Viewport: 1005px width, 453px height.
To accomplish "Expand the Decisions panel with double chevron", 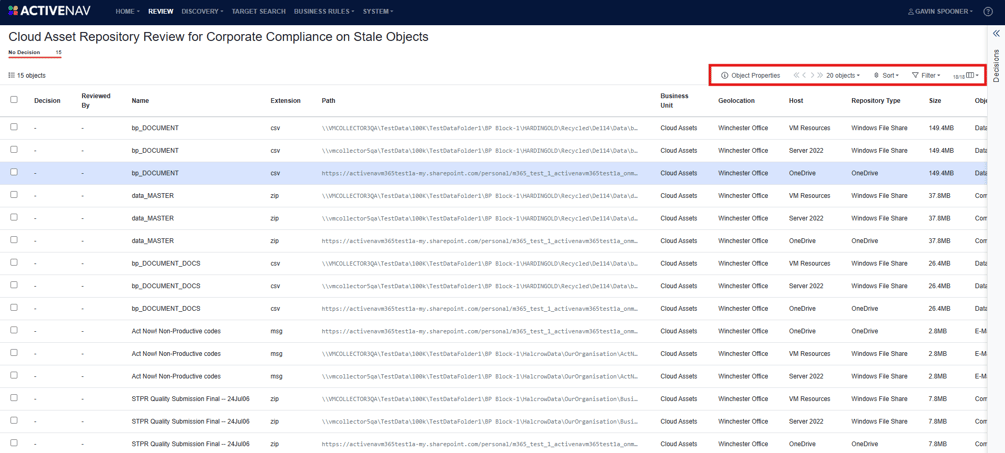I will pos(995,33).
